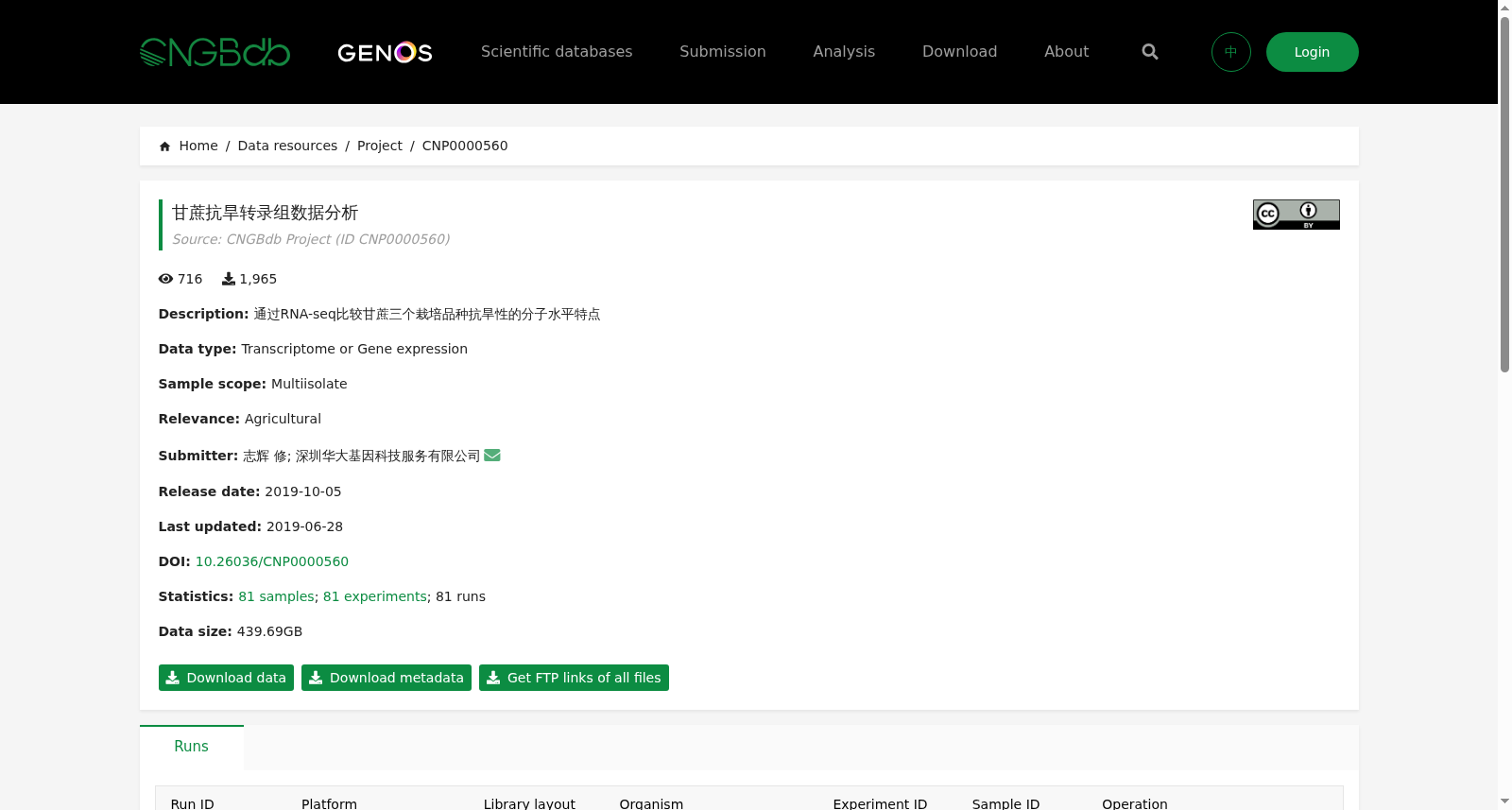This screenshot has width=1512, height=810.
Task: Open the CNGBdb logo homepage
Action: (x=215, y=52)
